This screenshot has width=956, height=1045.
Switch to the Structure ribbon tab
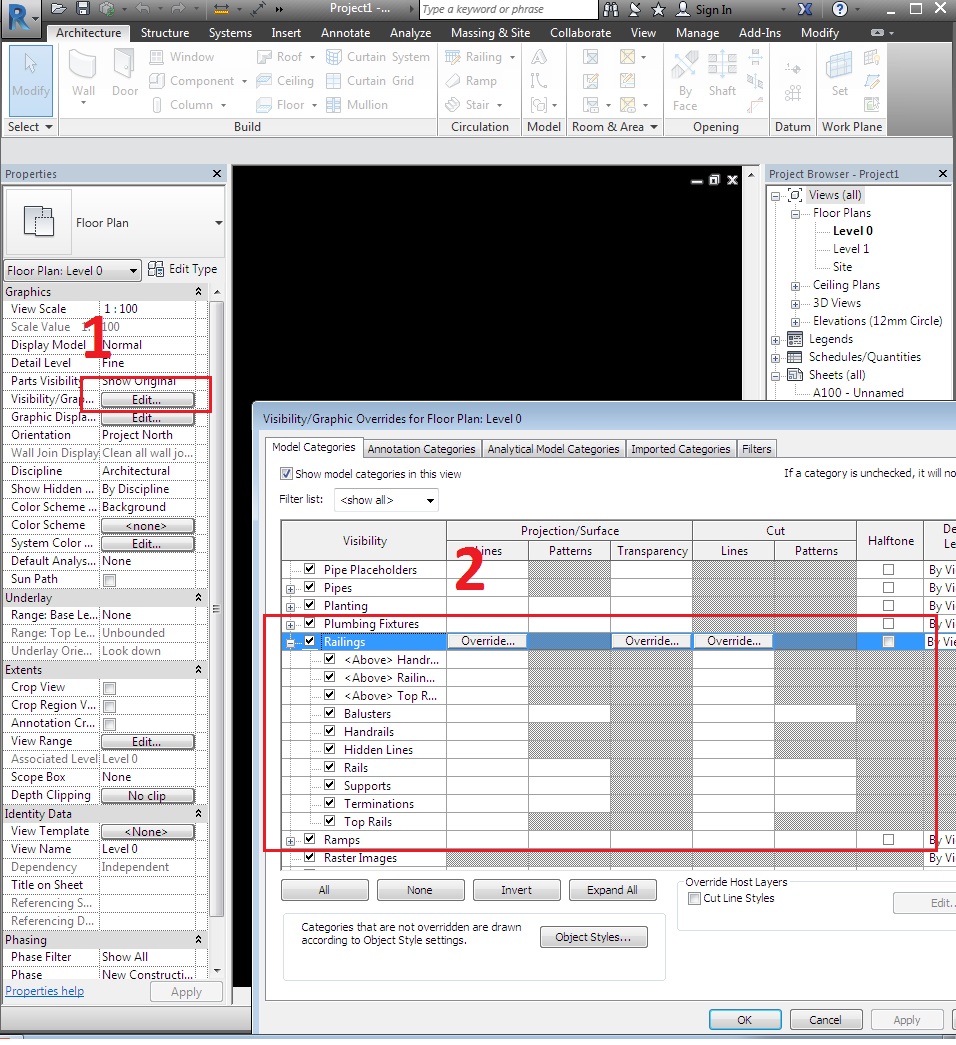tap(165, 33)
